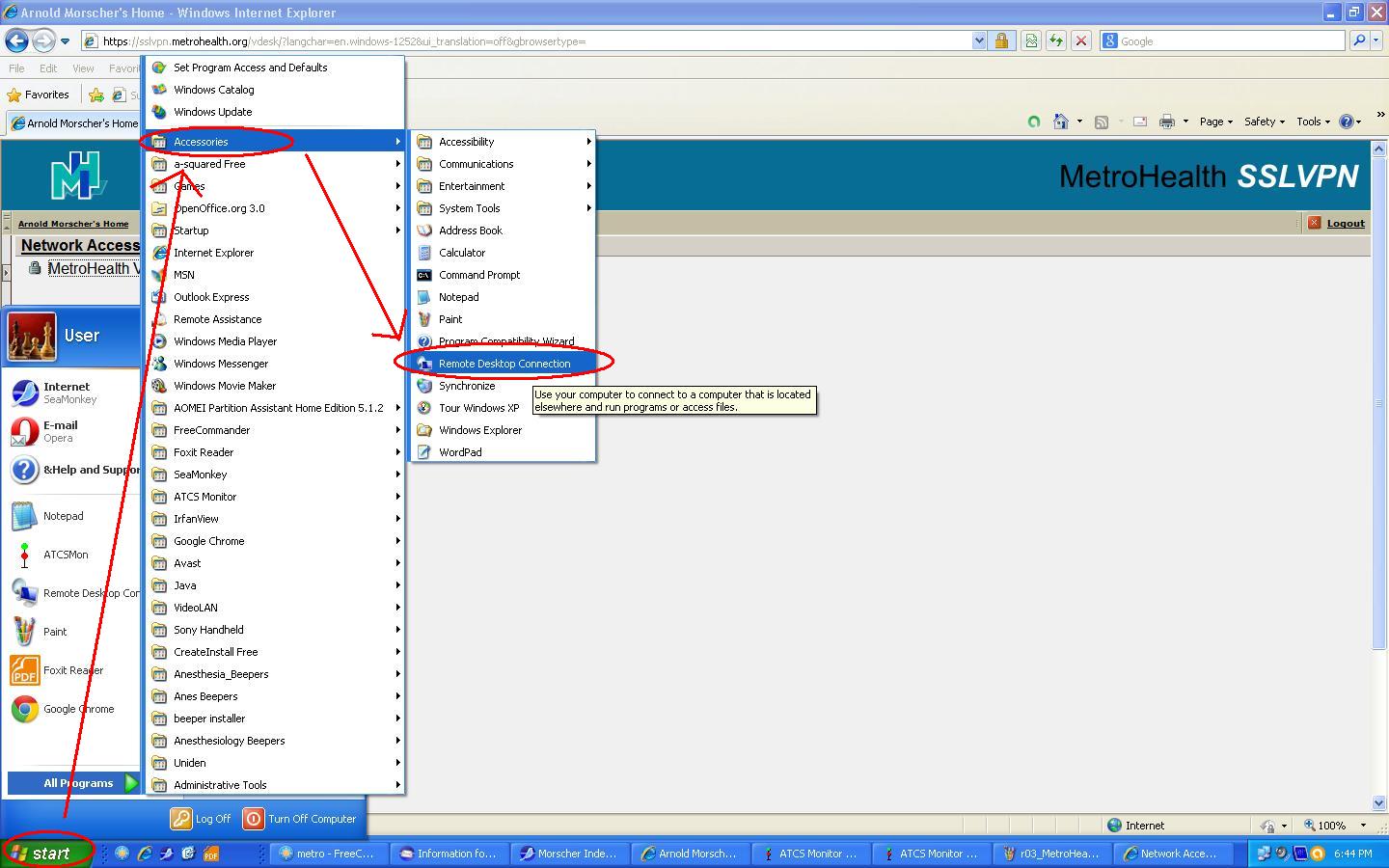Click the Google Chrome icon in Start menu

(x=25, y=709)
